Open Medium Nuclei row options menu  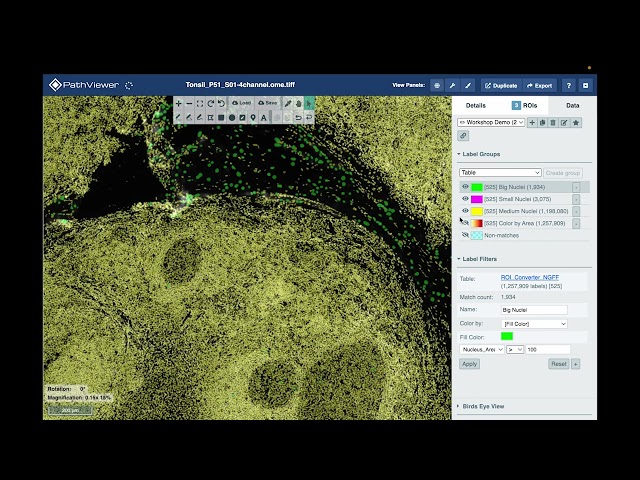[576, 211]
